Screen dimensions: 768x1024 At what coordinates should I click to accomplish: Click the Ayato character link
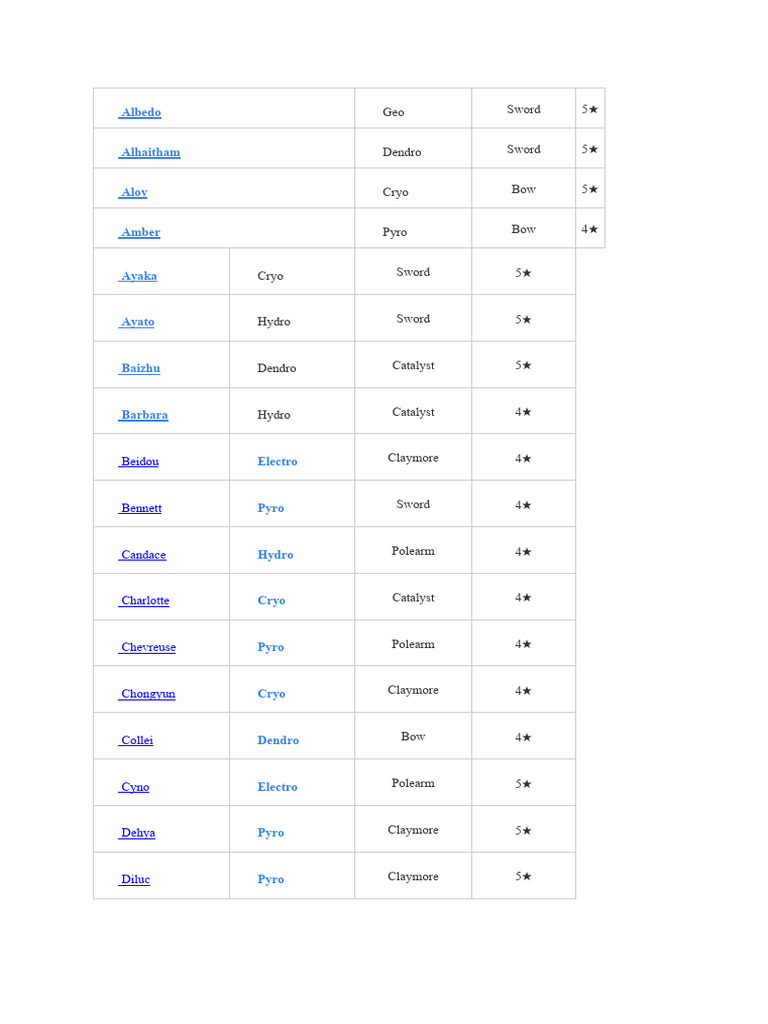tap(138, 322)
